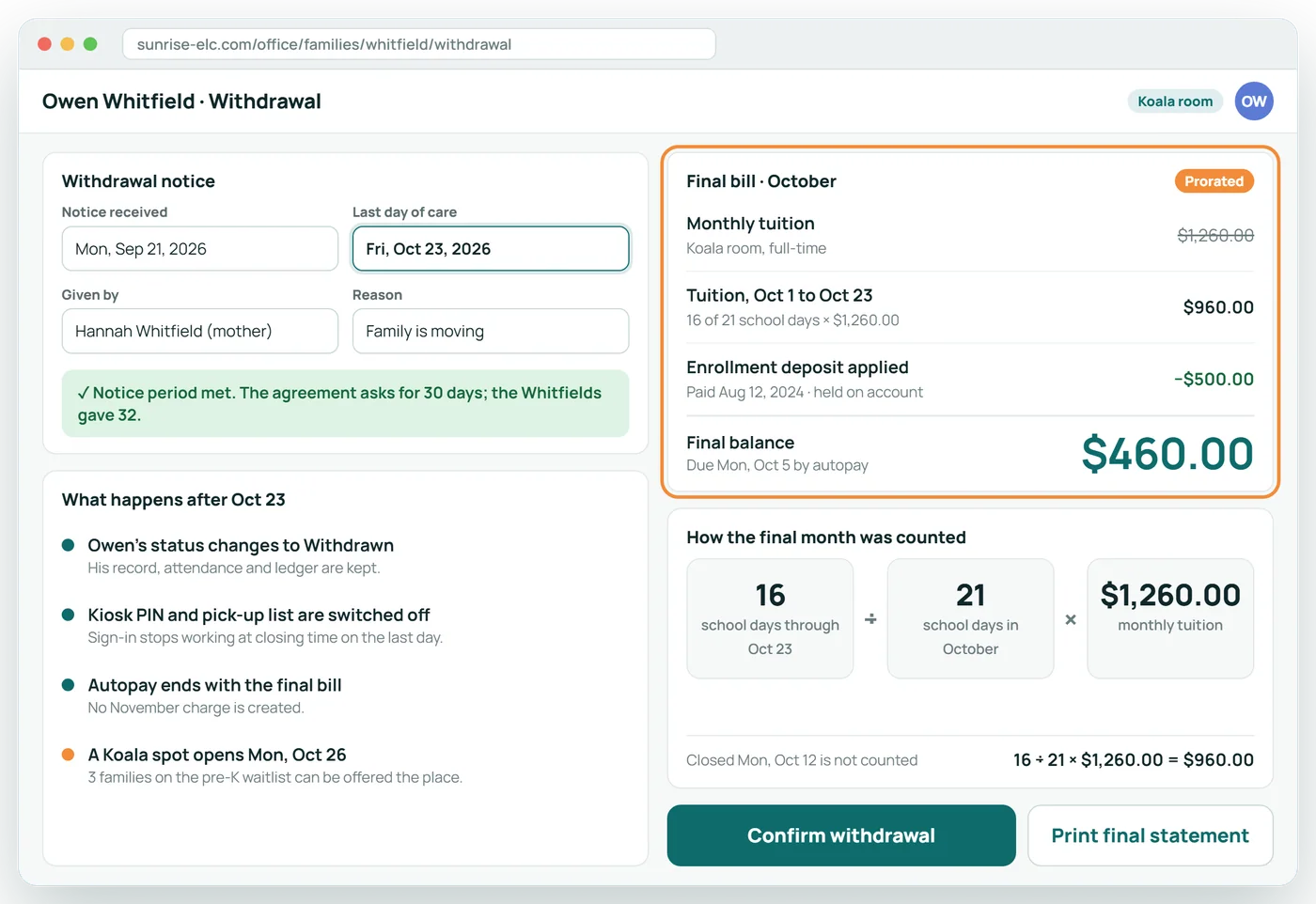Click 'Owen's status changes to Withdrawn'
Screen dimensions: 1316x904
[x=241, y=545]
